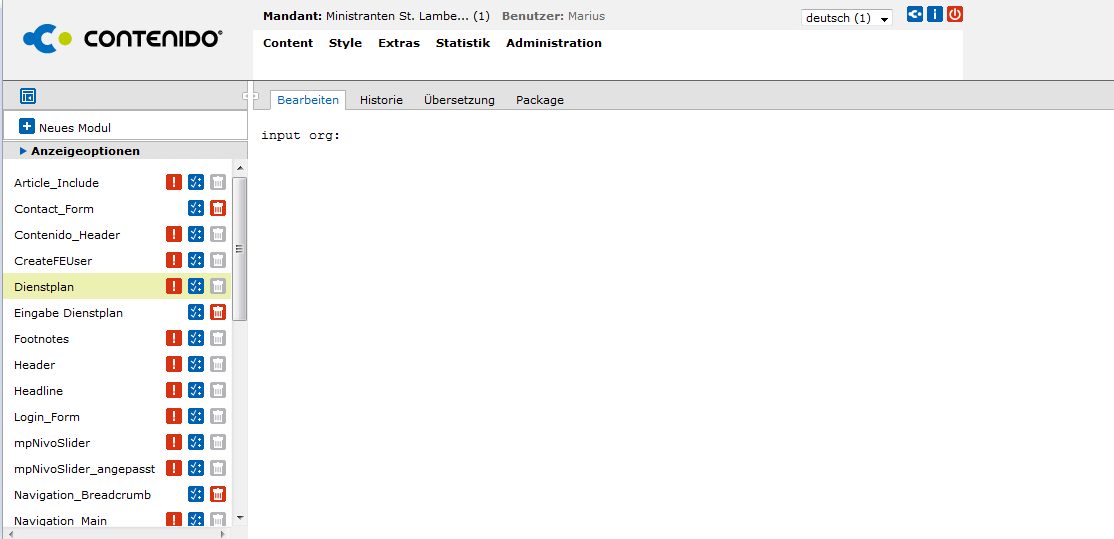The image size is (1114, 539).
Task: Open the Administration menu
Action: 553,43
